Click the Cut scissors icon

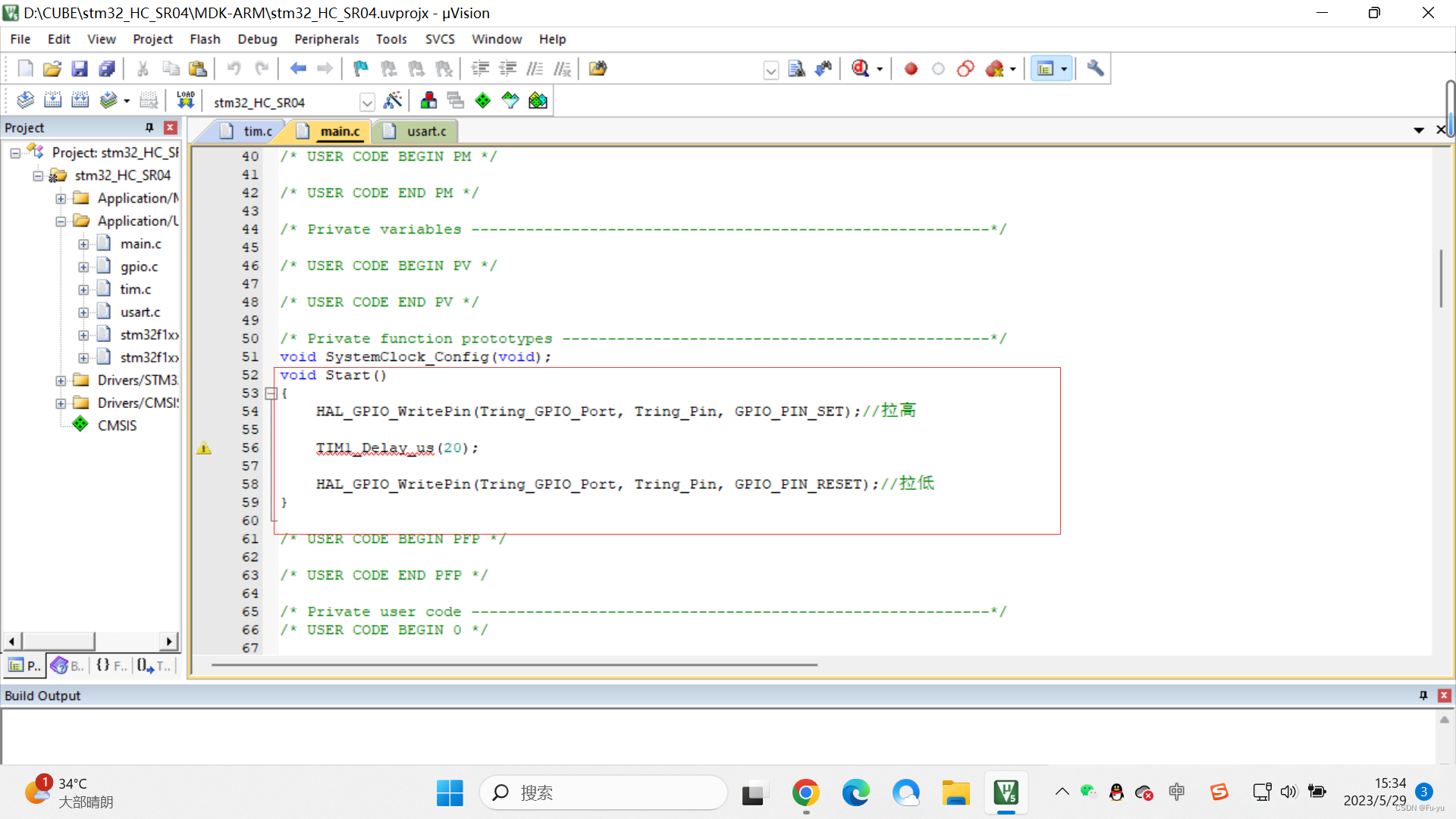click(x=143, y=69)
